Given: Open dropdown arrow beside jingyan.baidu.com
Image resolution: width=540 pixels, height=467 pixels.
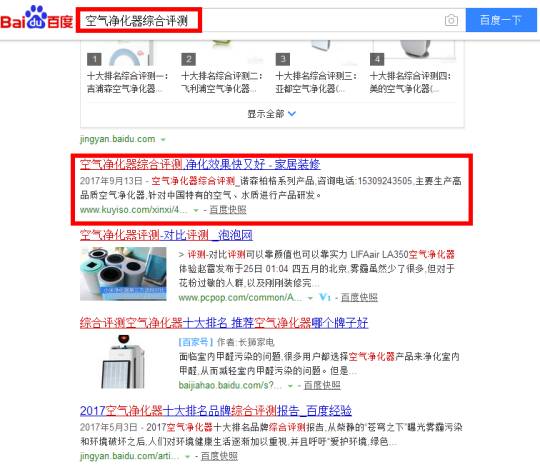Looking at the screenshot, I should tap(163, 140).
